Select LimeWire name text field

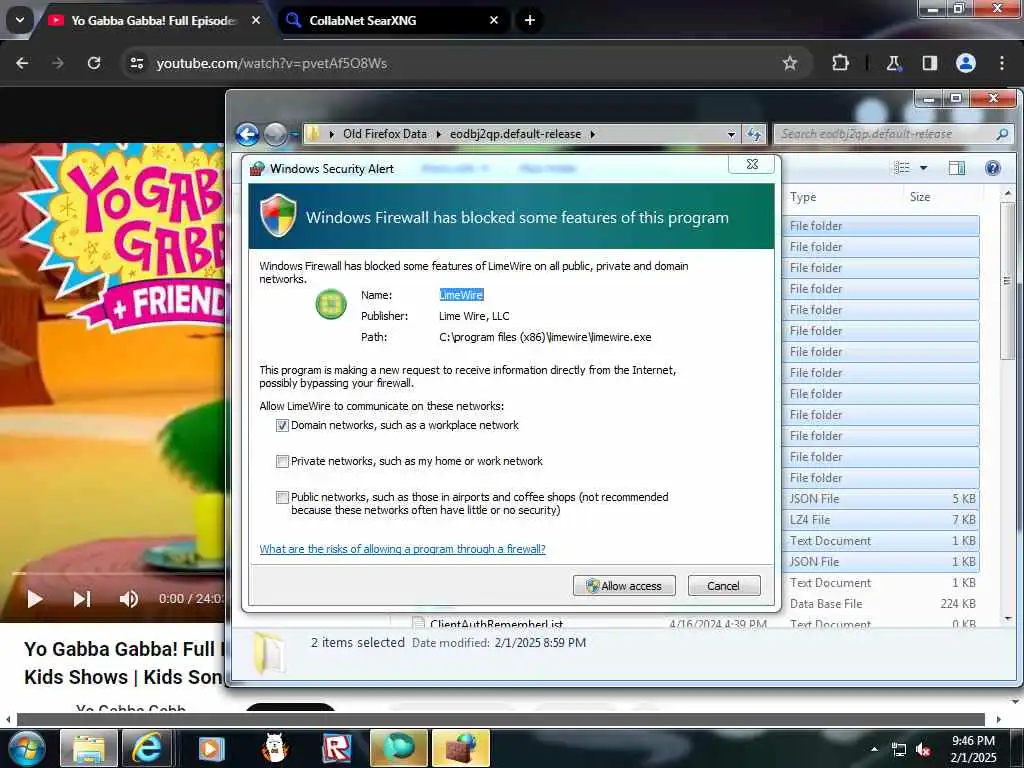tap(461, 295)
